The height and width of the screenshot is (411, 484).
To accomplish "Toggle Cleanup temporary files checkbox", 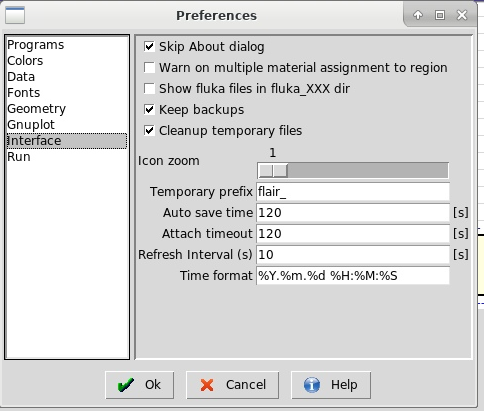I will click(x=149, y=131).
